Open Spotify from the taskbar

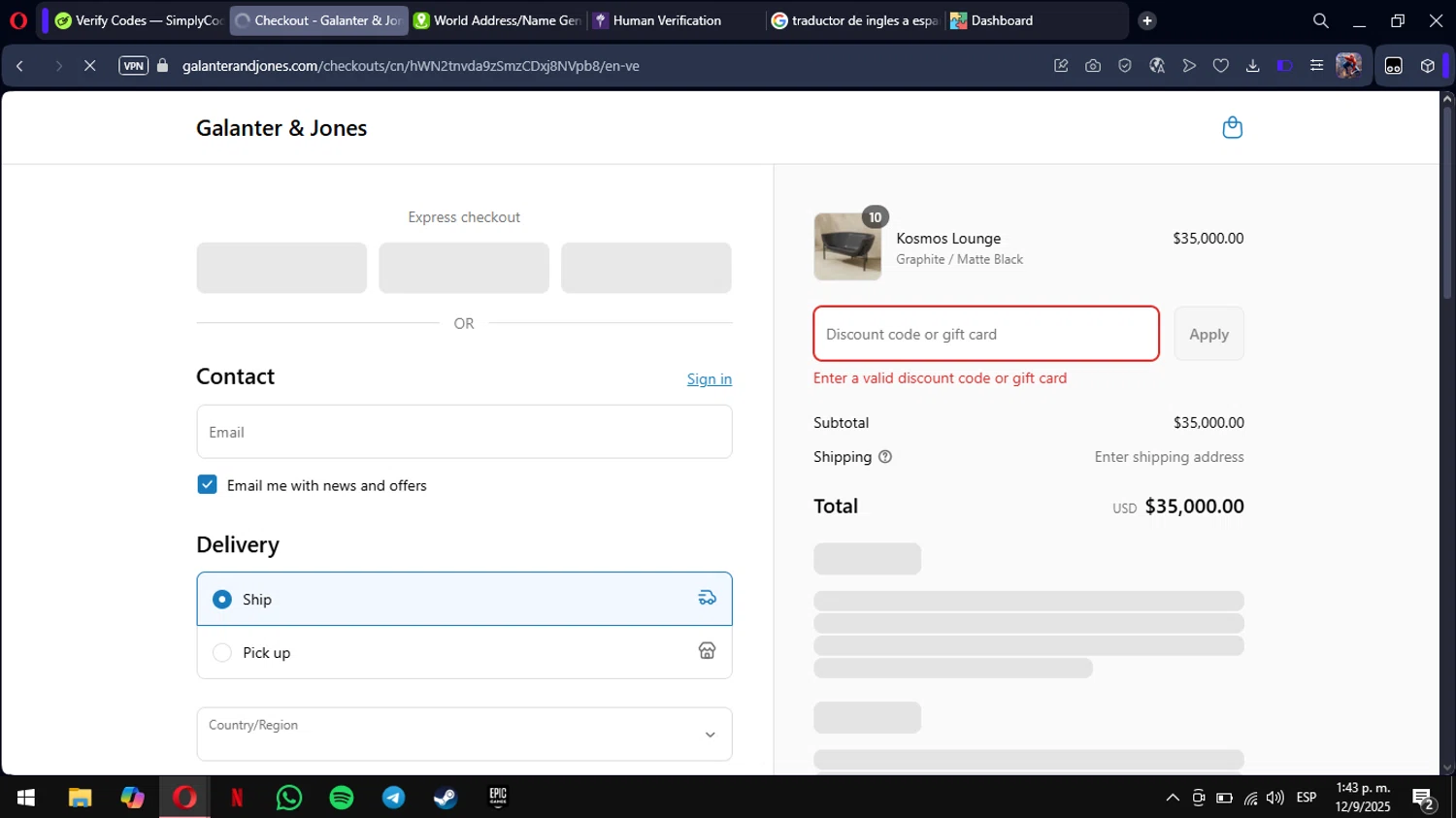coord(342,798)
